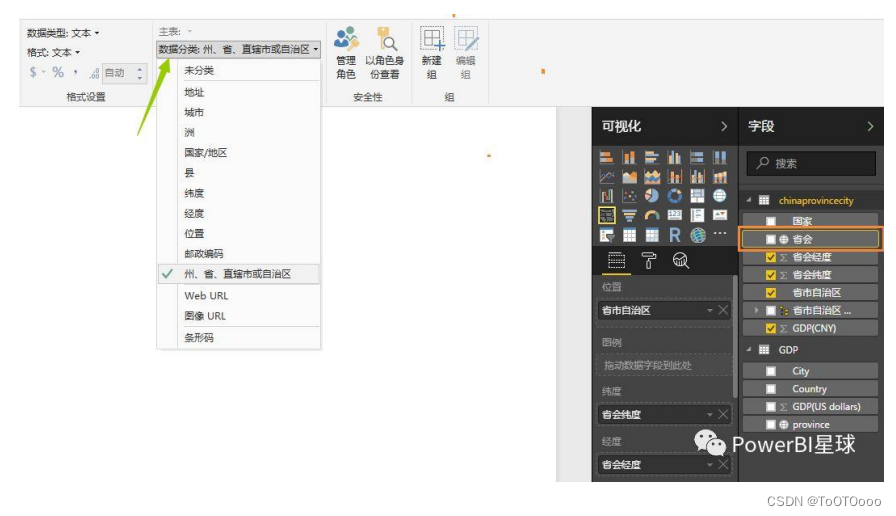The height and width of the screenshot is (516, 896).
Task: Expand the 省市自治区 hierarchy row
Action: tap(756, 310)
